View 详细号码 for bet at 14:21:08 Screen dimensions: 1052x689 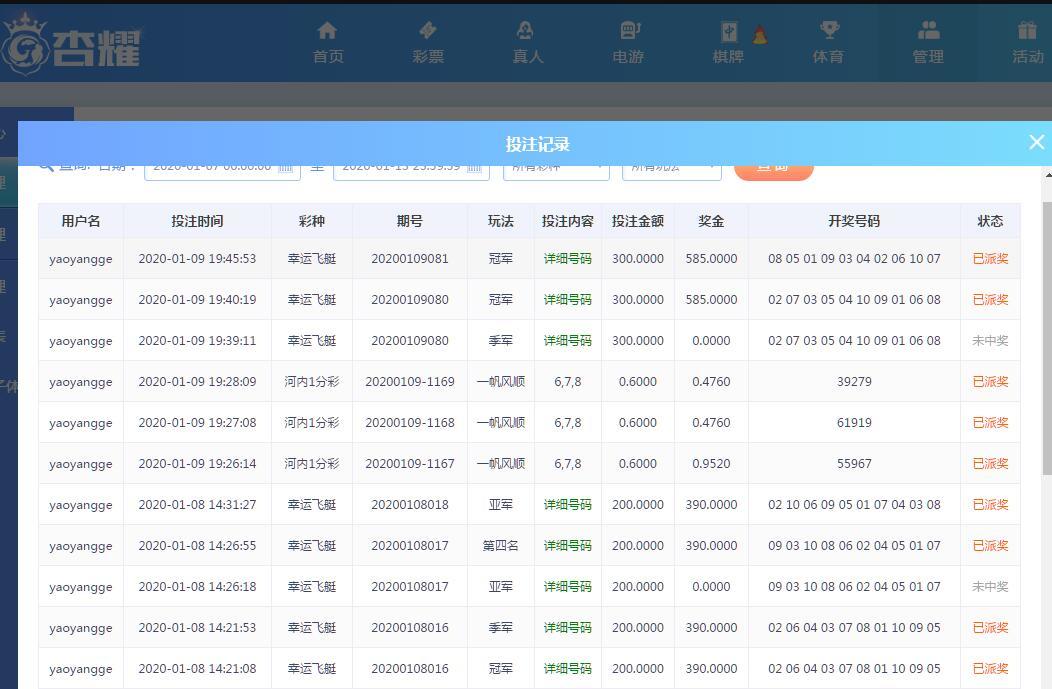pos(568,668)
